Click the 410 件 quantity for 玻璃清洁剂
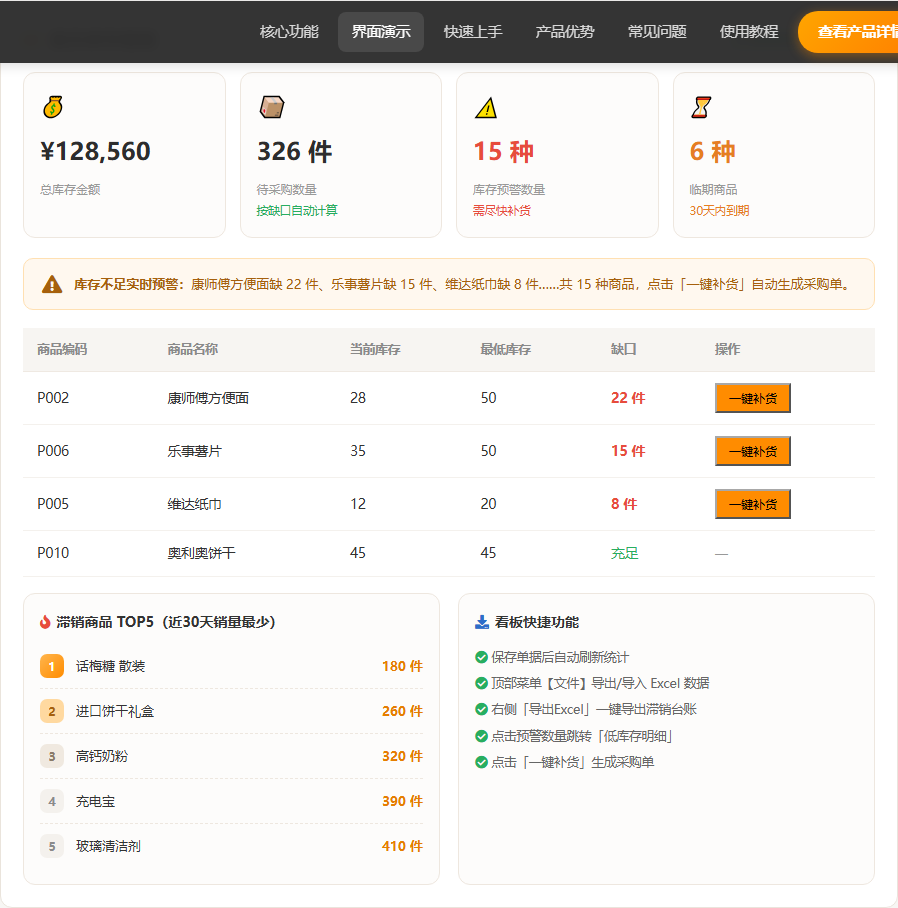Image resolution: width=898 pixels, height=908 pixels. click(x=402, y=846)
